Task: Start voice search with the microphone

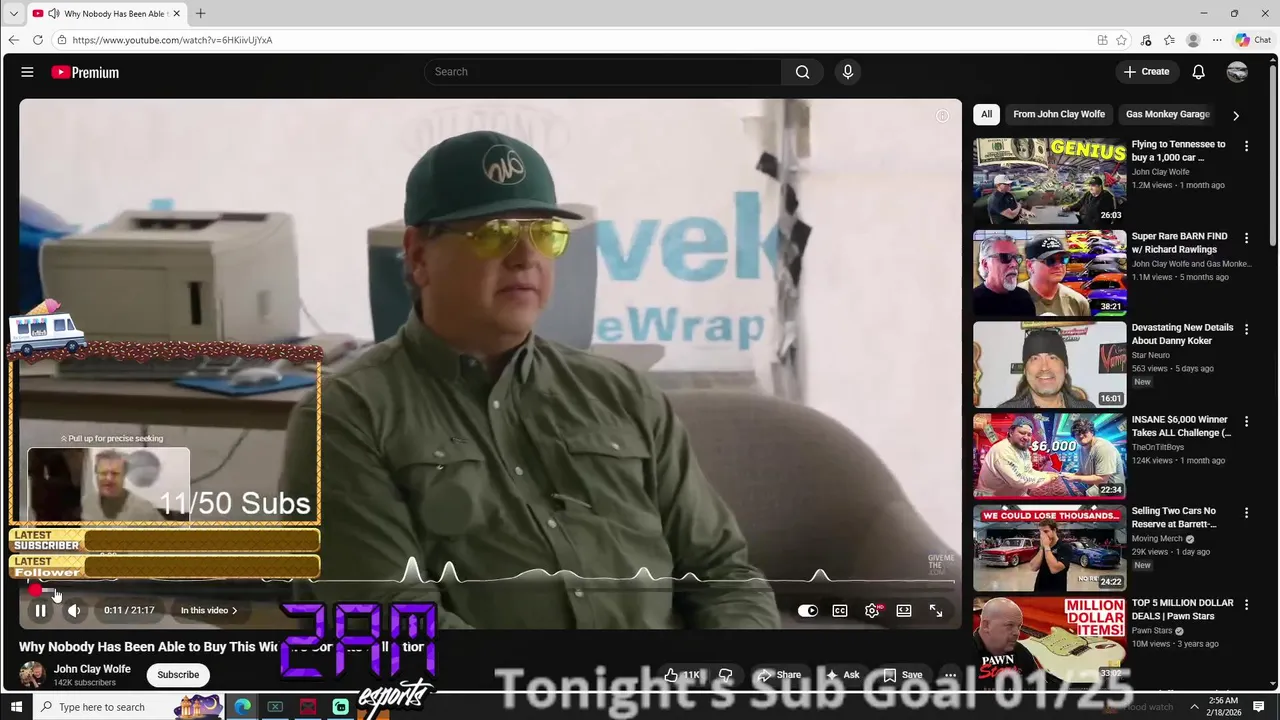Action: coord(848,72)
